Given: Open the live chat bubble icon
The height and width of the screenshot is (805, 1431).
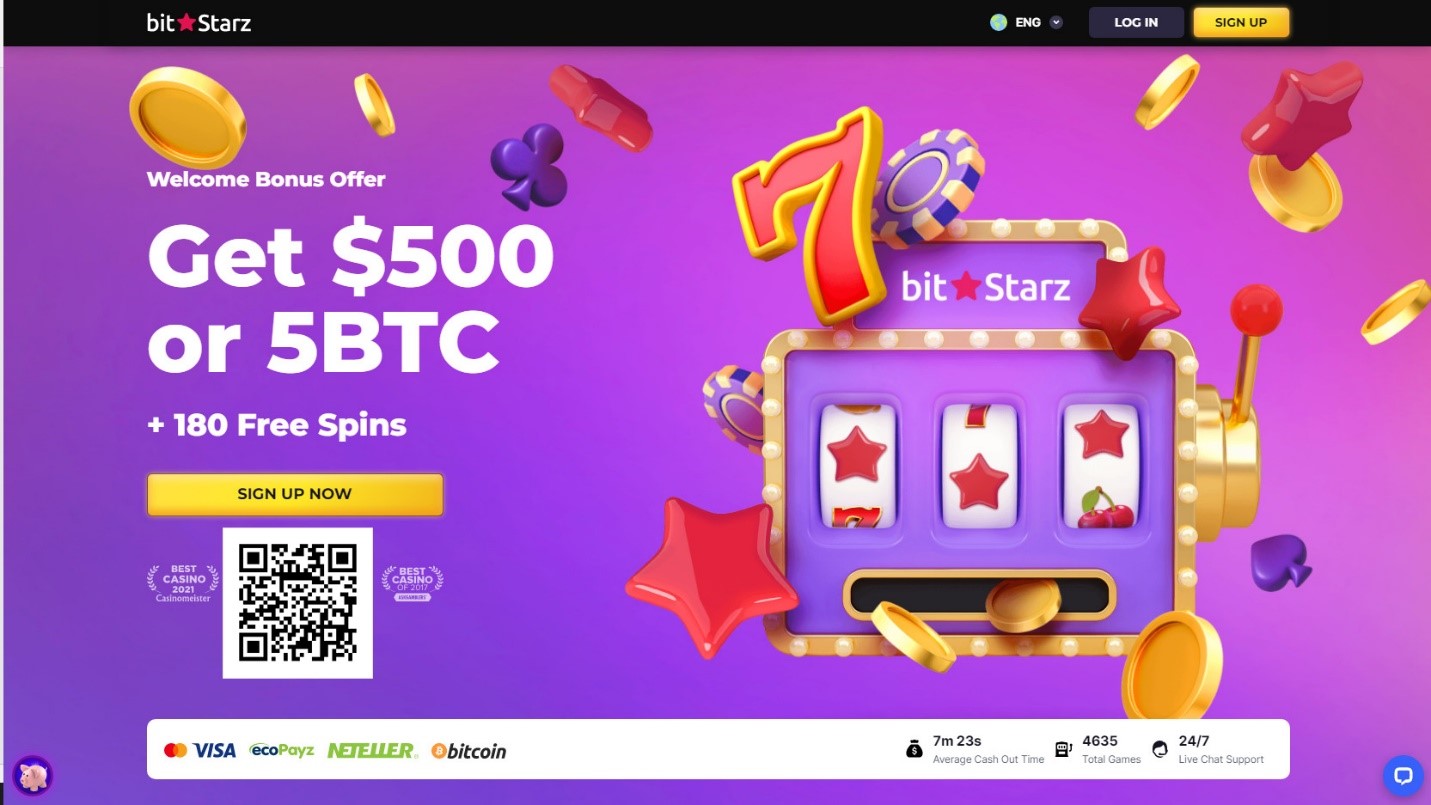Looking at the screenshot, I should (x=1402, y=775).
